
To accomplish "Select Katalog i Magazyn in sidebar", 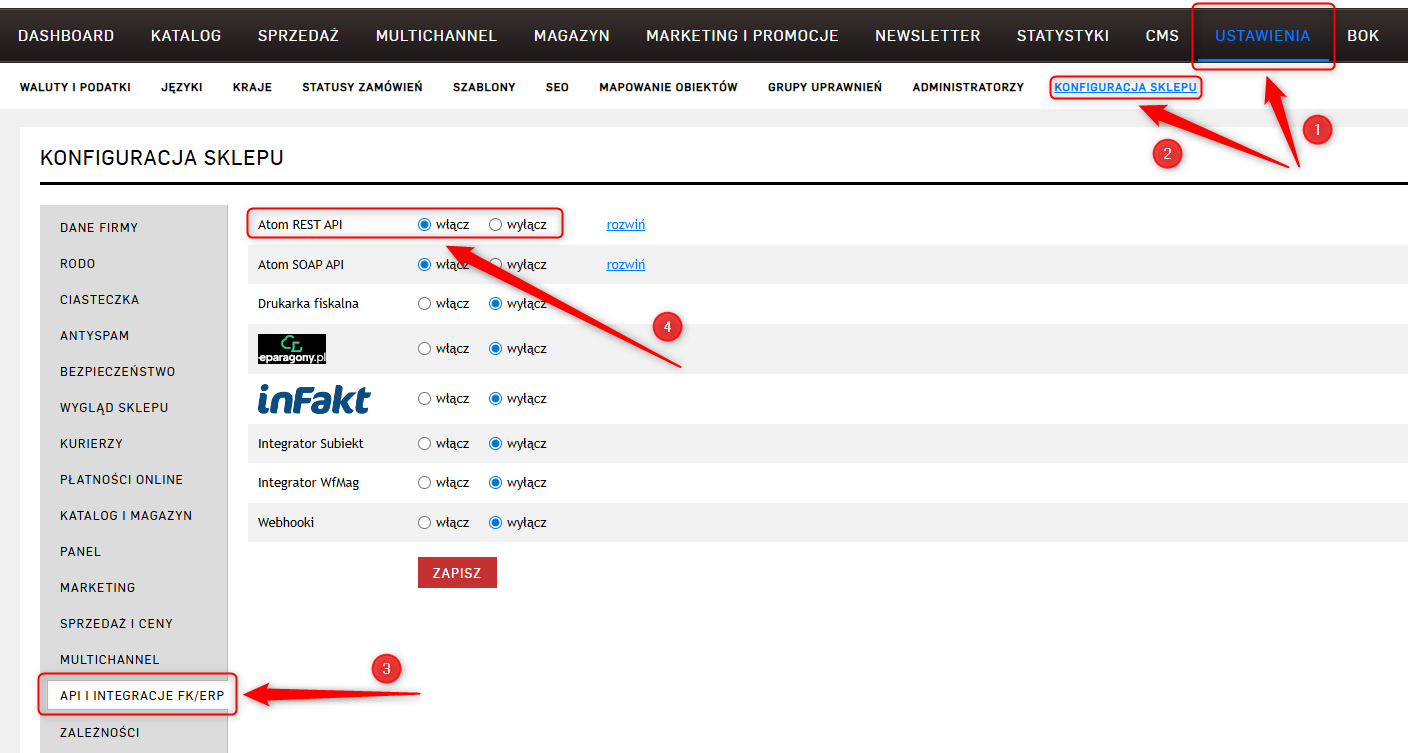I will (126, 516).
